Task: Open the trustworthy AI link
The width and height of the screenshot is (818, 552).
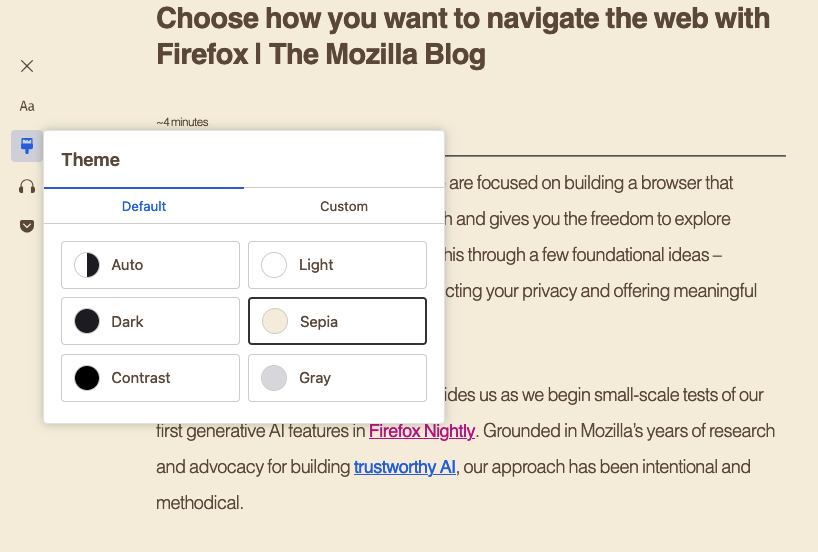Action: tap(404, 467)
